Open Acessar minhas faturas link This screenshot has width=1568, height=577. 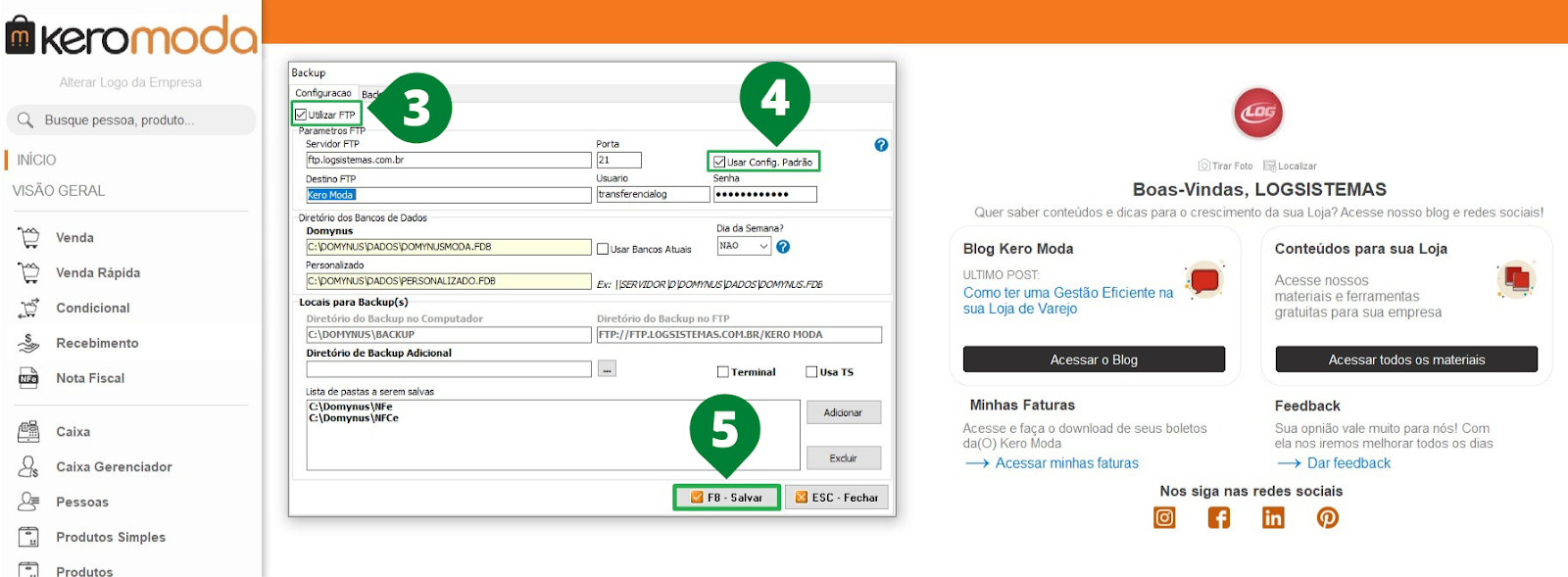[x=1067, y=463]
